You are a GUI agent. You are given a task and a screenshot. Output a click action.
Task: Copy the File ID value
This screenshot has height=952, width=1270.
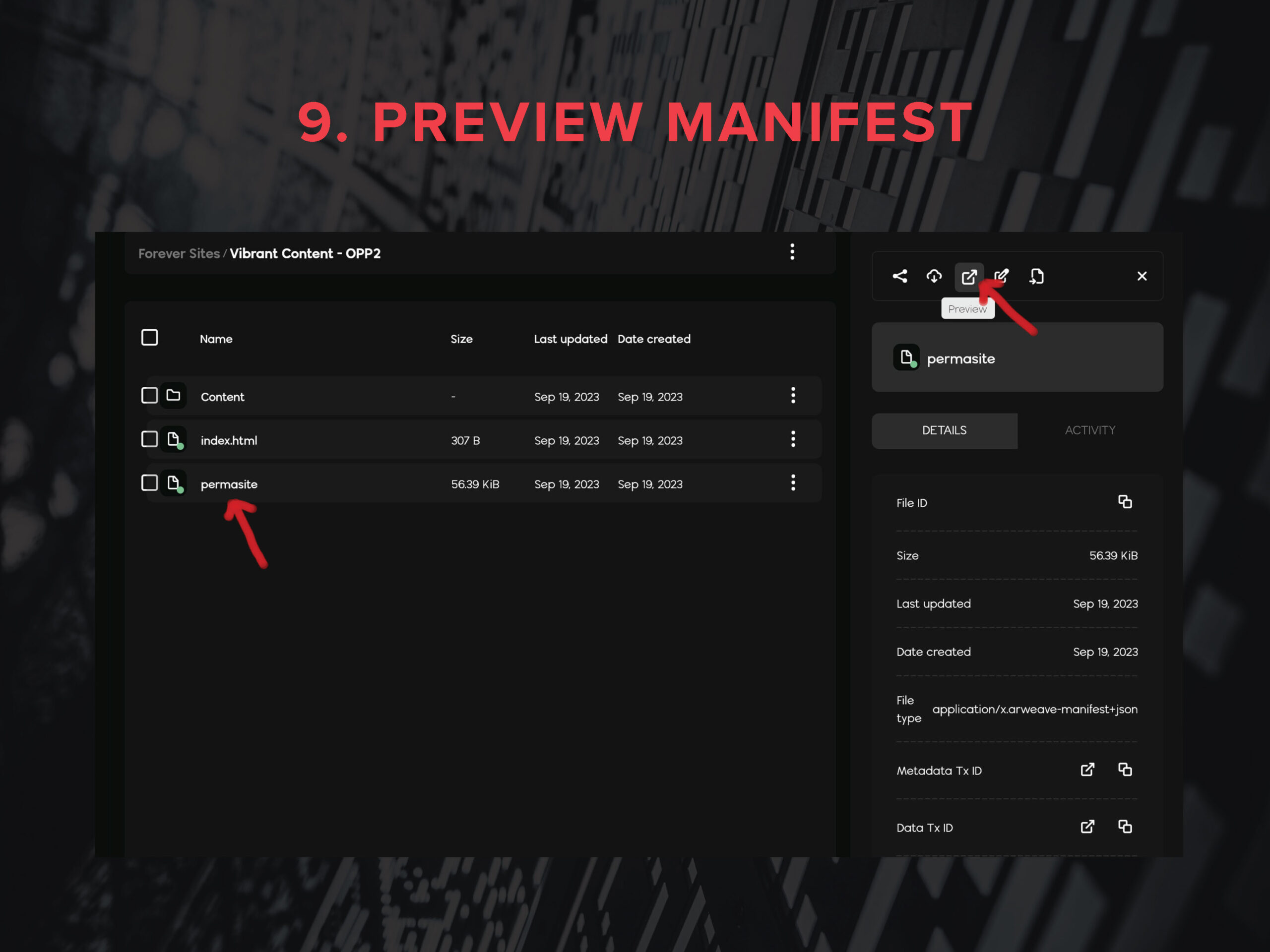pos(1125,502)
